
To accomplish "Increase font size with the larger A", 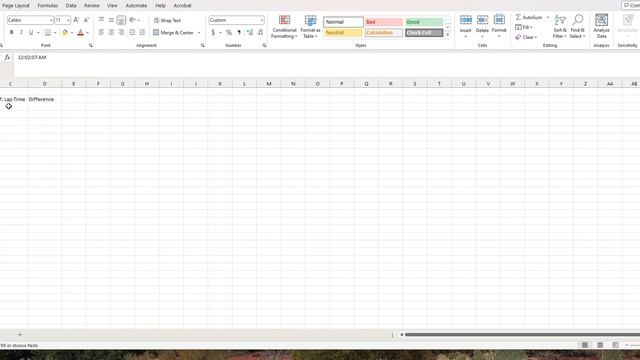I will [x=76, y=20].
